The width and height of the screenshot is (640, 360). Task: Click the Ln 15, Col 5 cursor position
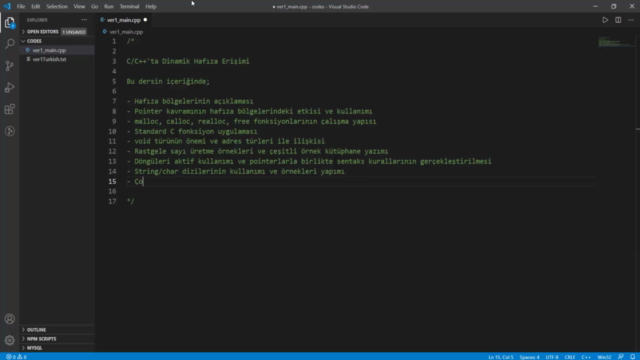(x=501, y=357)
